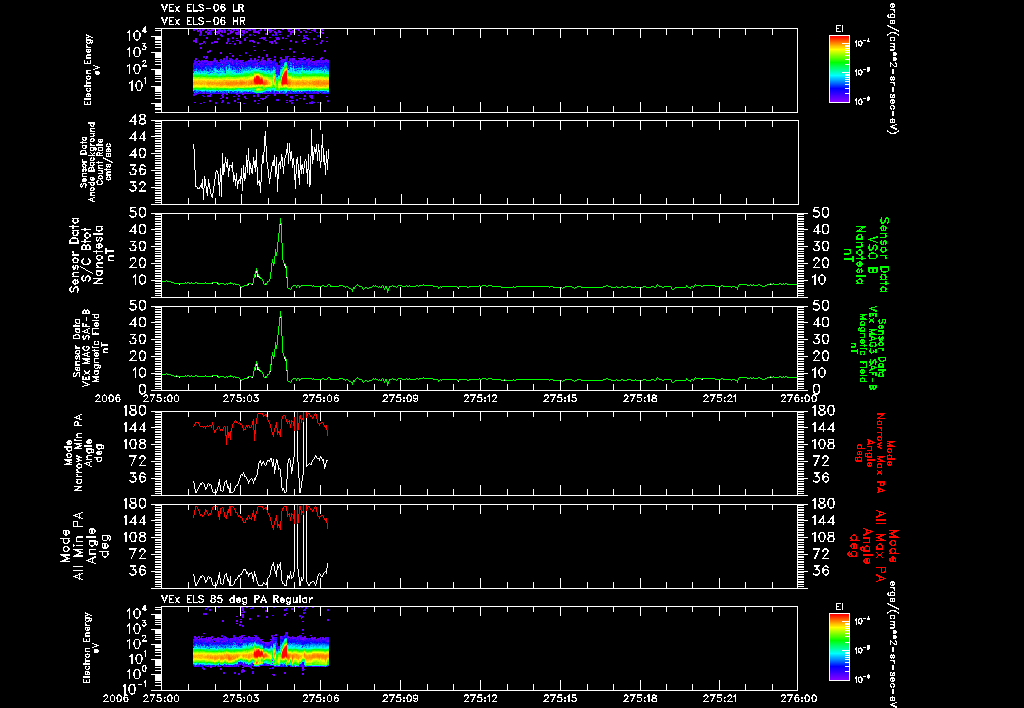1024x708 pixels.
Task: Click the white All Min PA trace
Action: click(x=261, y=575)
